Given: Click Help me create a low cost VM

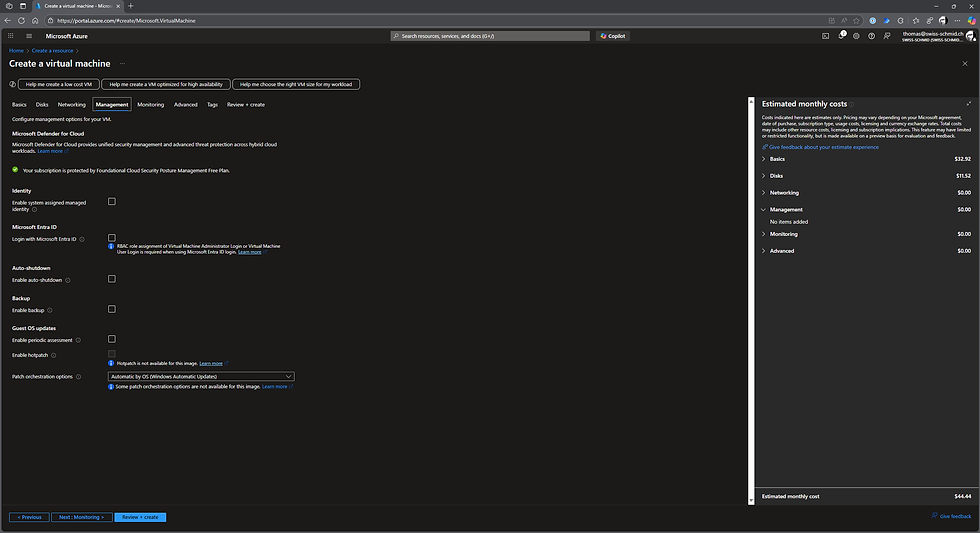Looking at the screenshot, I should (x=59, y=84).
